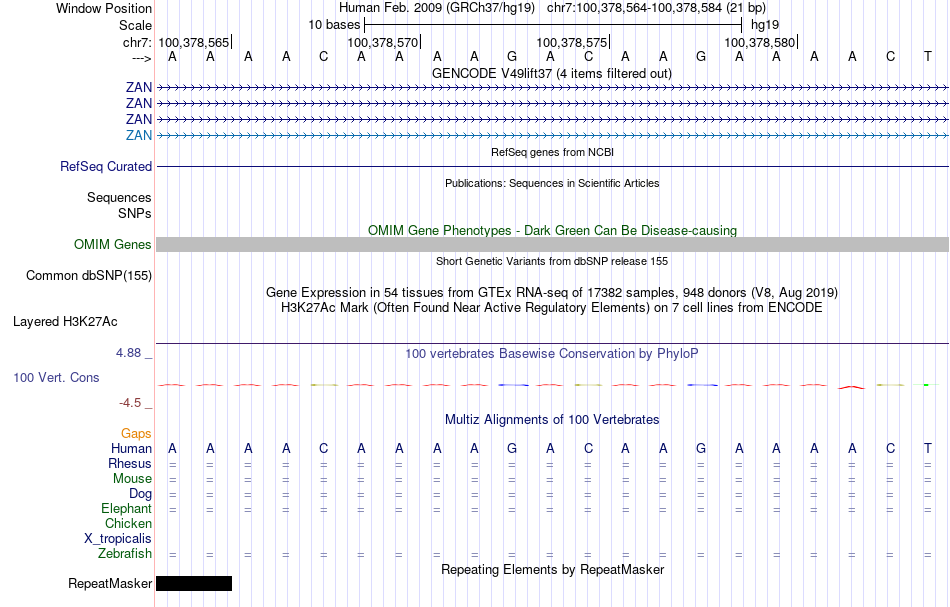Click the Sequences track label
The height and width of the screenshot is (607, 950).
click(119, 197)
